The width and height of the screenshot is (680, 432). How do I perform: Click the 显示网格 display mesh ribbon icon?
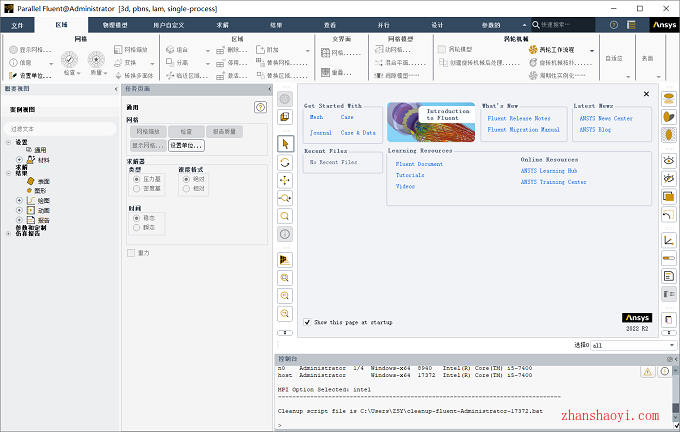(13, 49)
